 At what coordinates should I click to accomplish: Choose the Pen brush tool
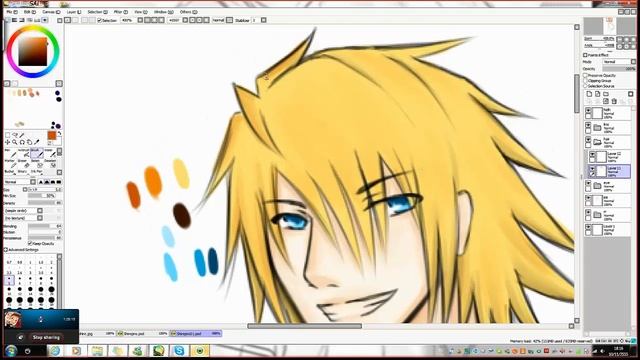pyautogui.click(x=11, y=153)
